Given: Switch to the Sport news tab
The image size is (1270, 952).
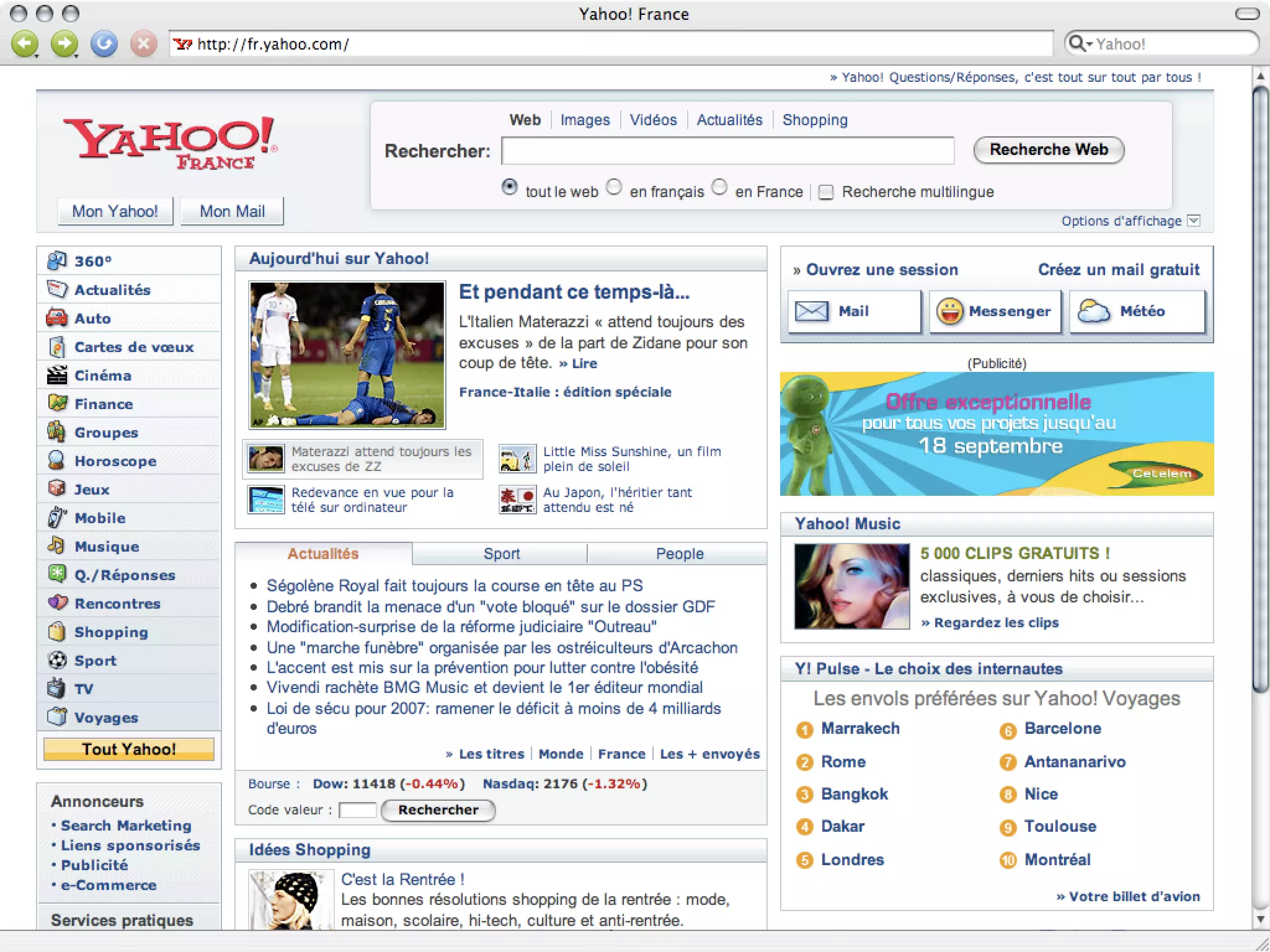Looking at the screenshot, I should point(501,553).
